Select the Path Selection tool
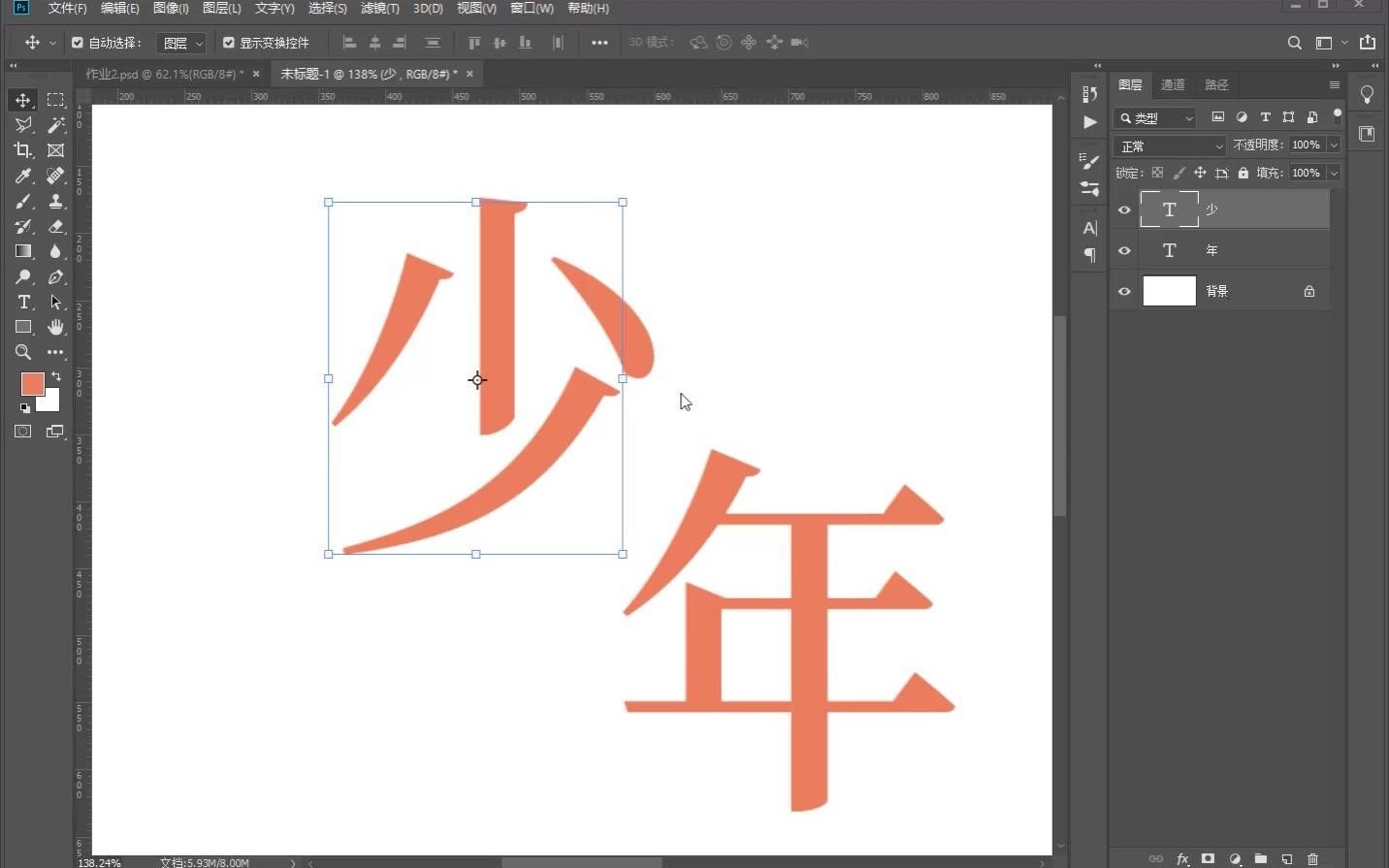The image size is (1389, 868). [55, 302]
